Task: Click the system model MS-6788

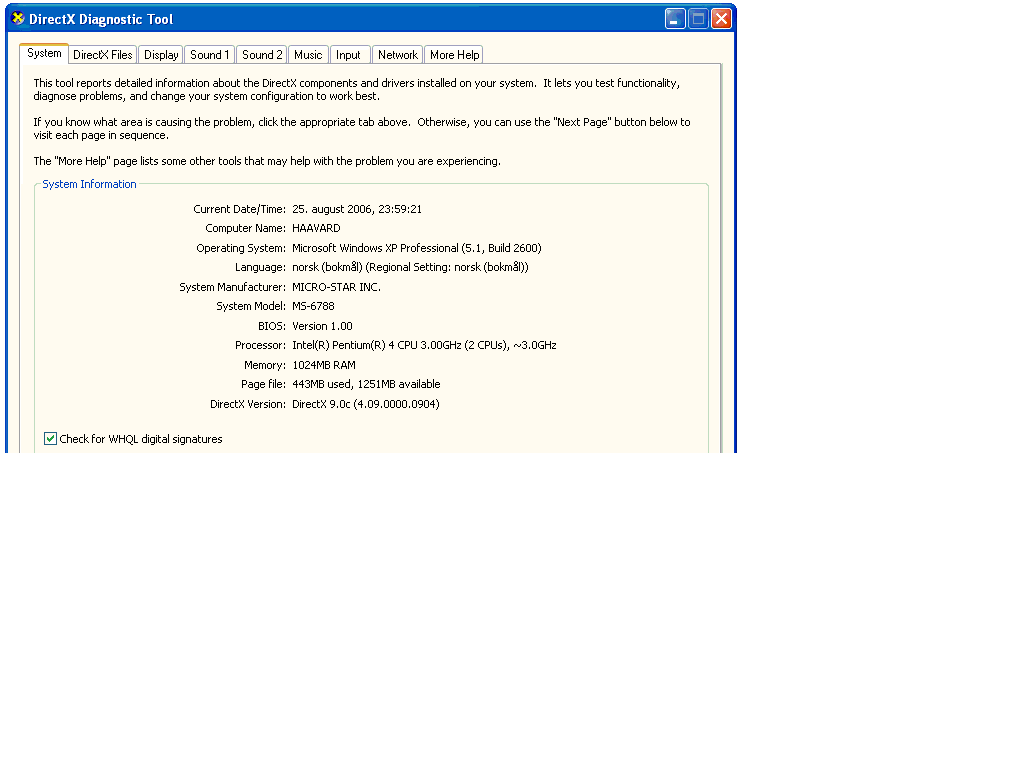Action: coord(313,306)
